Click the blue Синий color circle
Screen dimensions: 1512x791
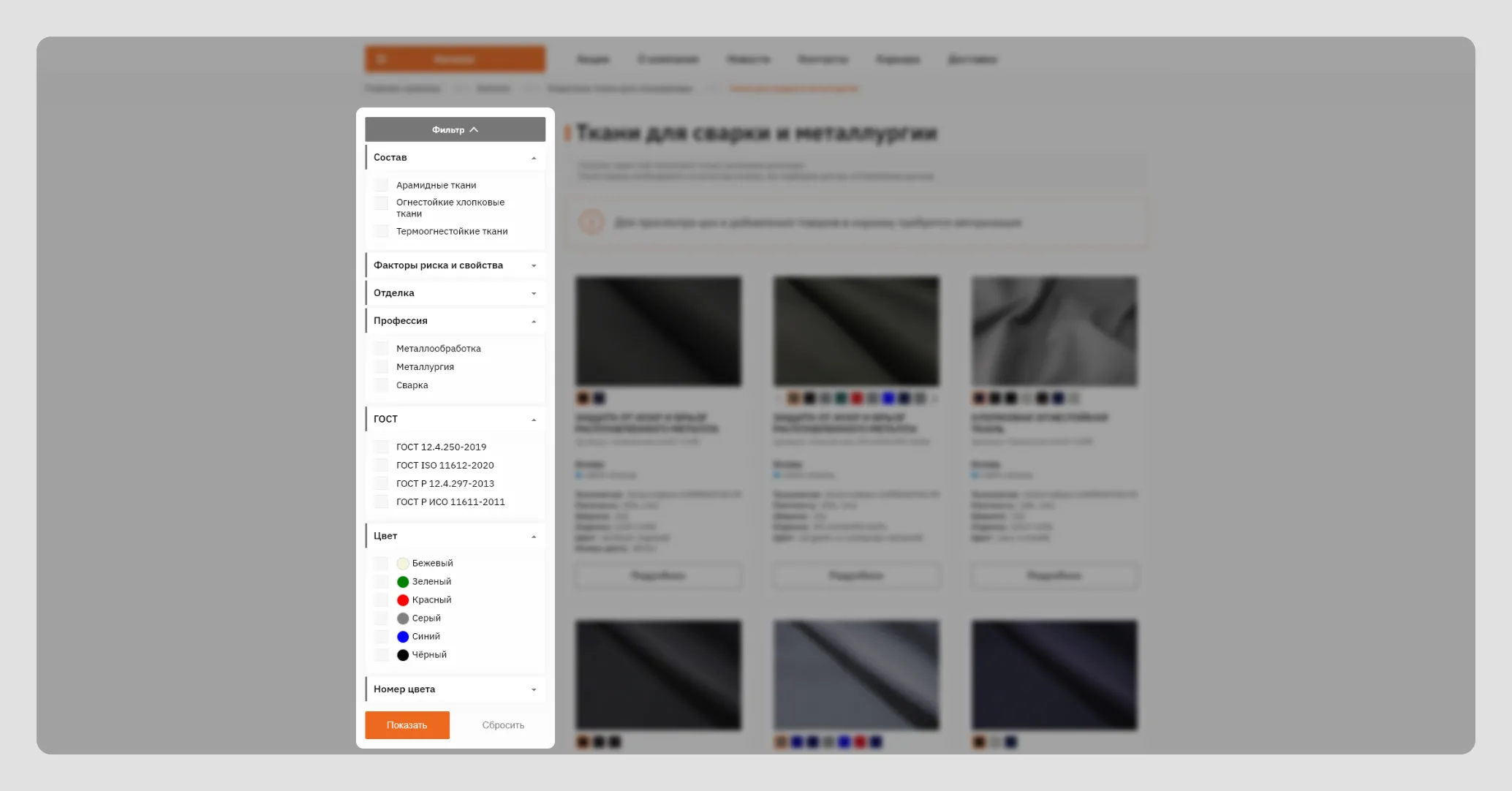403,637
